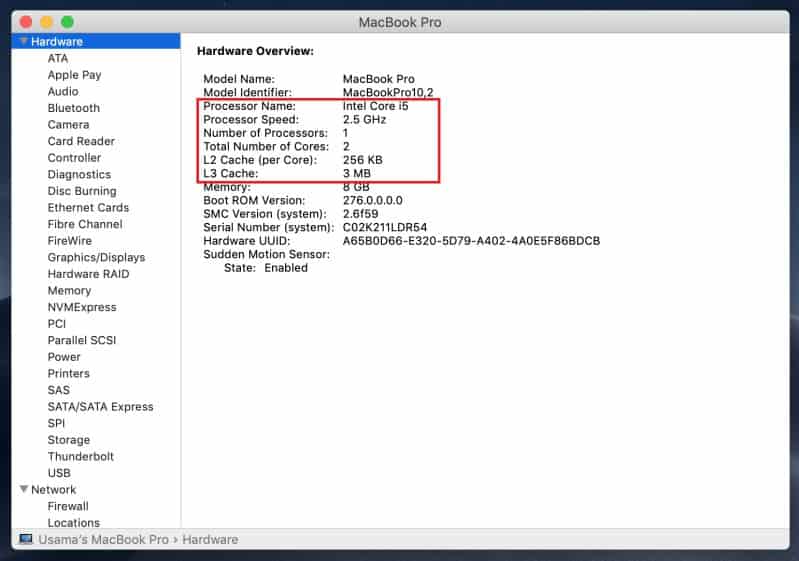Open the Power section

coord(64,357)
